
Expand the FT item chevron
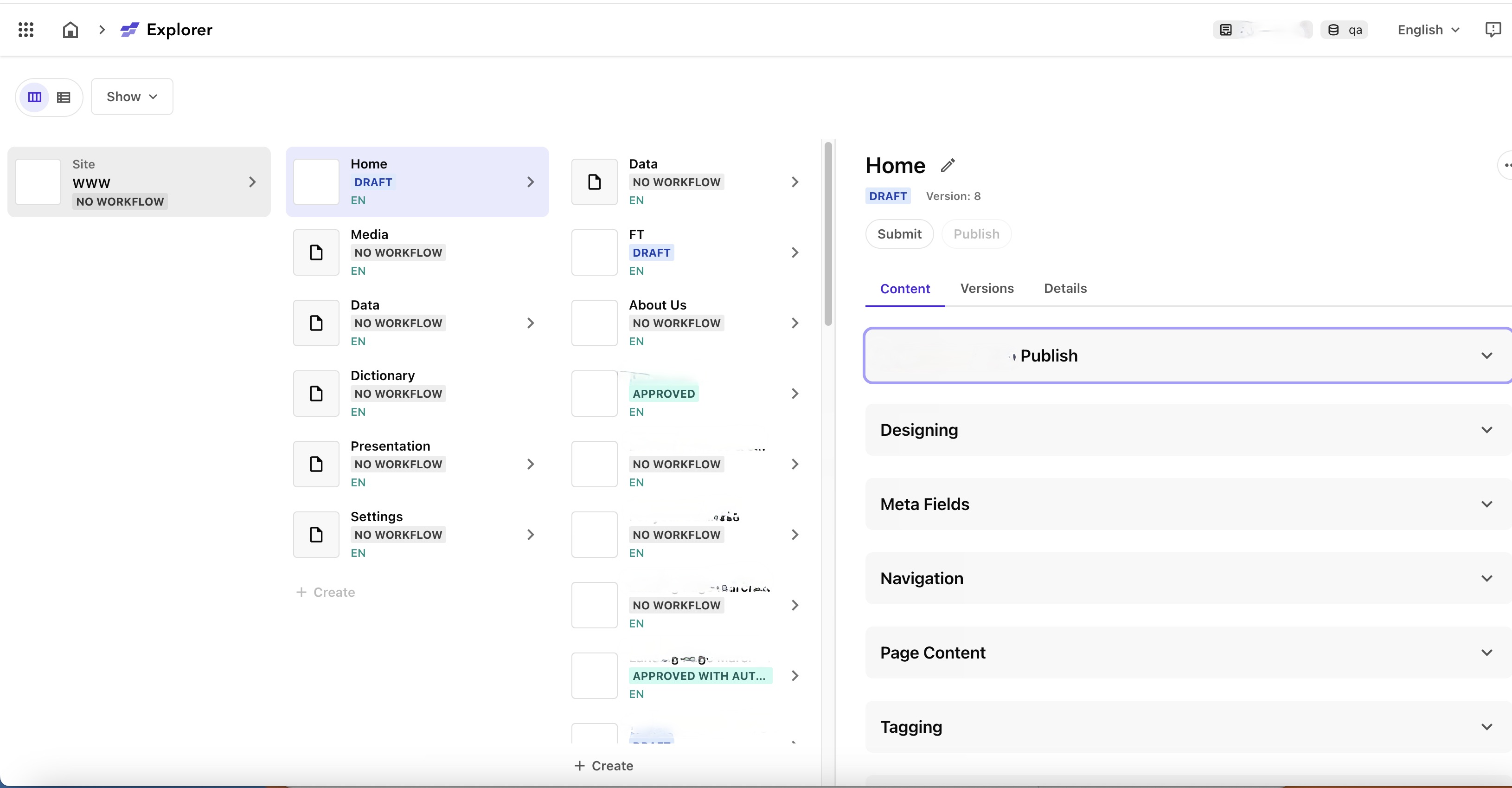coord(795,252)
